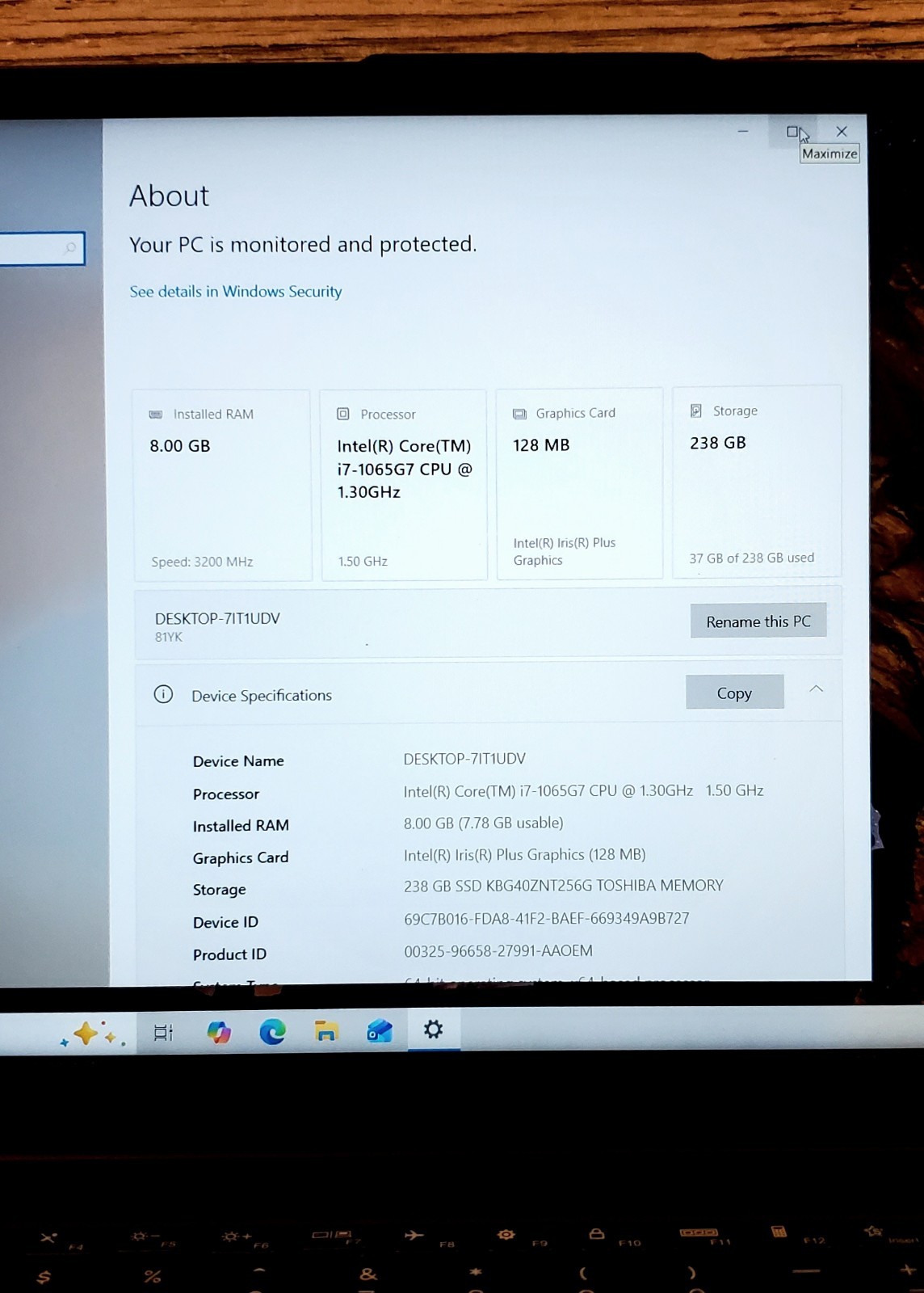
Task: Click the Processor row value
Action: coord(583,791)
